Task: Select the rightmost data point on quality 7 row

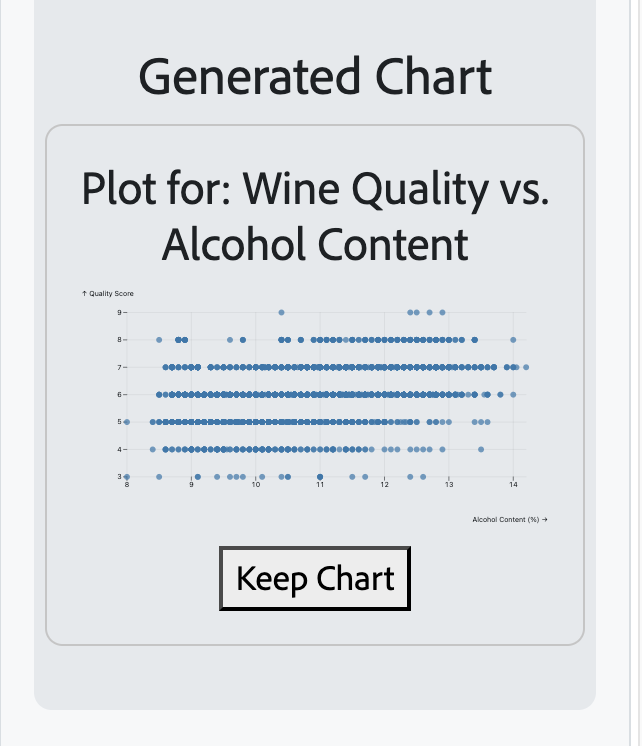Action: tap(526, 367)
